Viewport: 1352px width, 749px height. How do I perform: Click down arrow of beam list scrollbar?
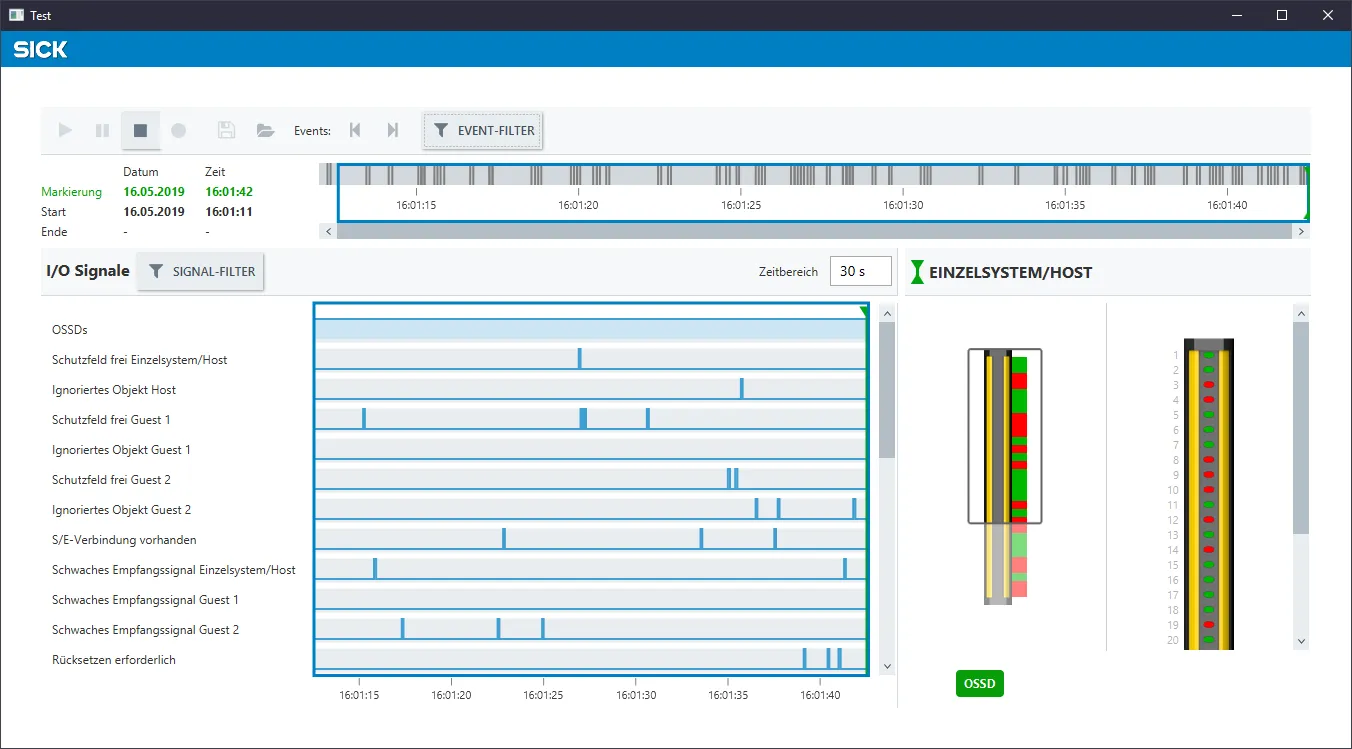[1301, 641]
